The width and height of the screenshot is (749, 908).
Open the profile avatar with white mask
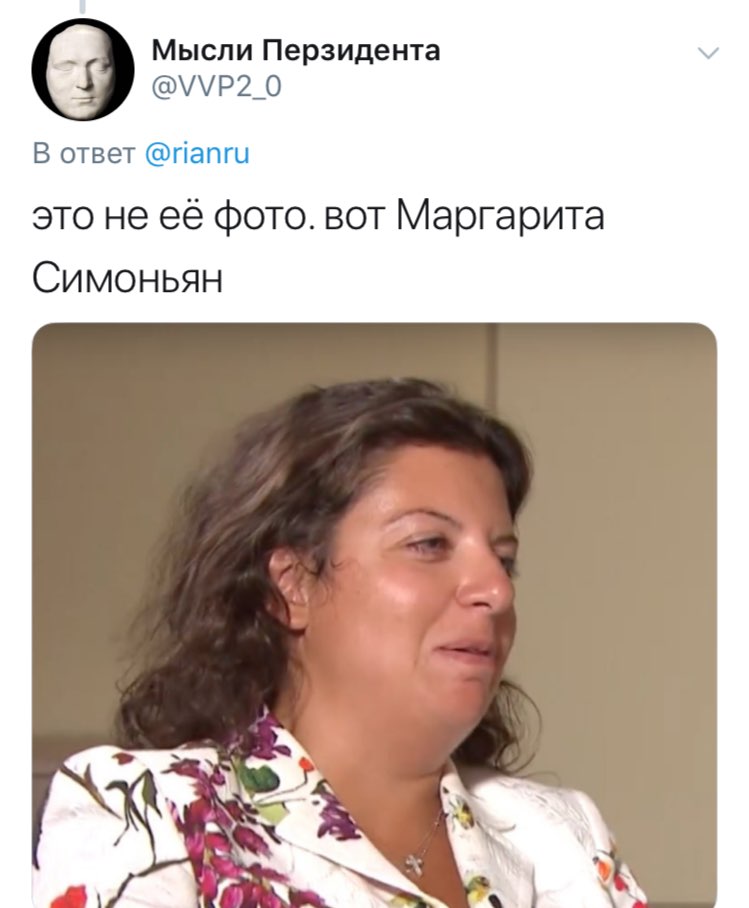[x=83, y=69]
